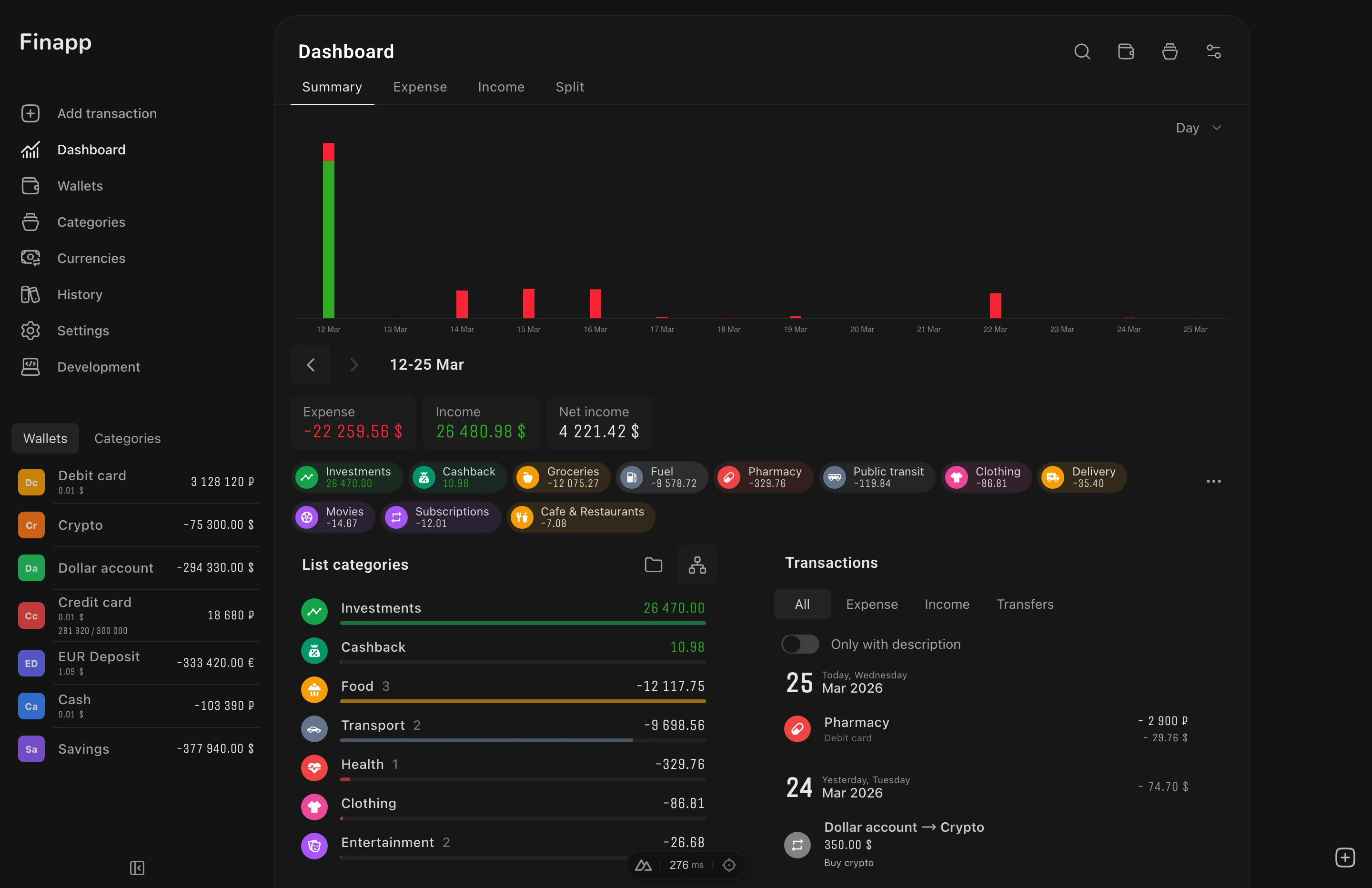Open the EUR Deposit wallet row
This screenshot has width=1372, height=888.
[136, 663]
